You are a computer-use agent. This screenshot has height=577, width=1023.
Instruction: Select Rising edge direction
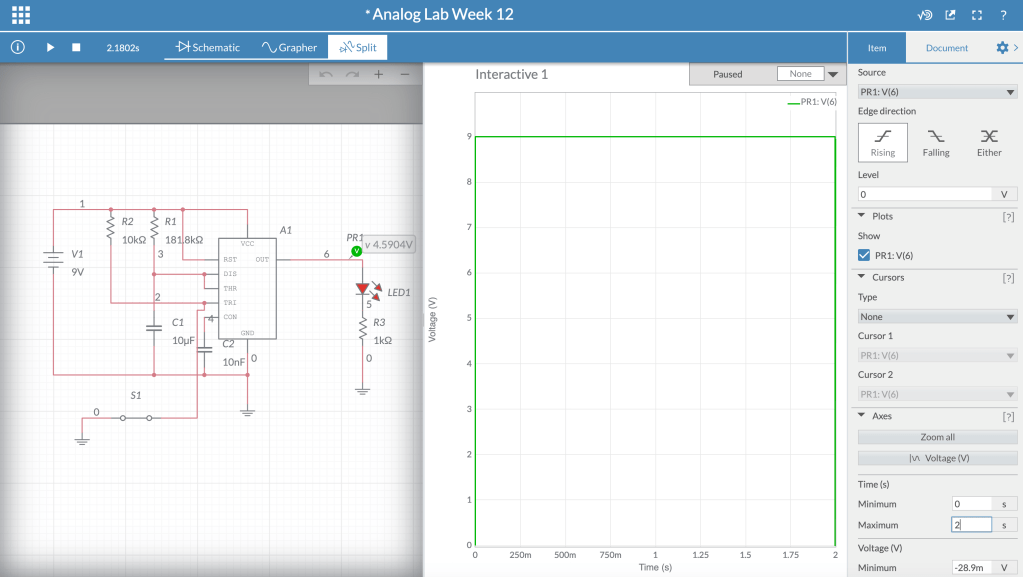tap(883, 142)
